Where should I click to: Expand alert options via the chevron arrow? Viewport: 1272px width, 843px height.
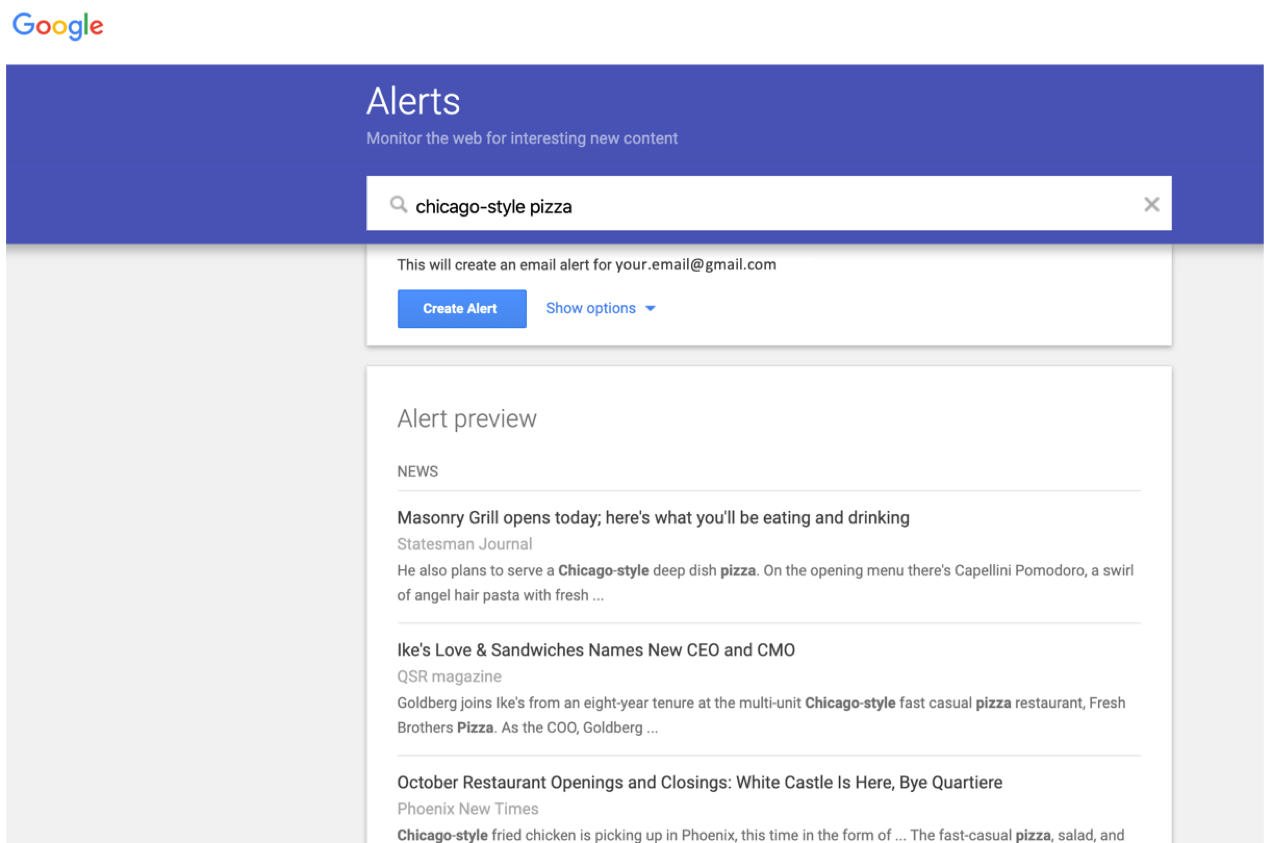(x=650, y=309)
